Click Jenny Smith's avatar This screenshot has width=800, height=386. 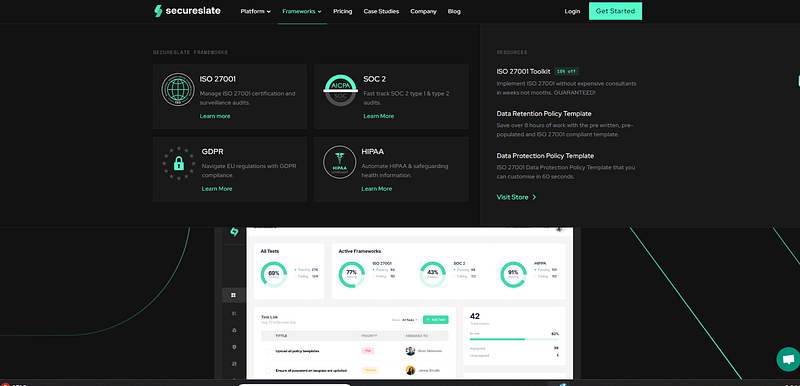pyautogui.click(x=410, y=370)
